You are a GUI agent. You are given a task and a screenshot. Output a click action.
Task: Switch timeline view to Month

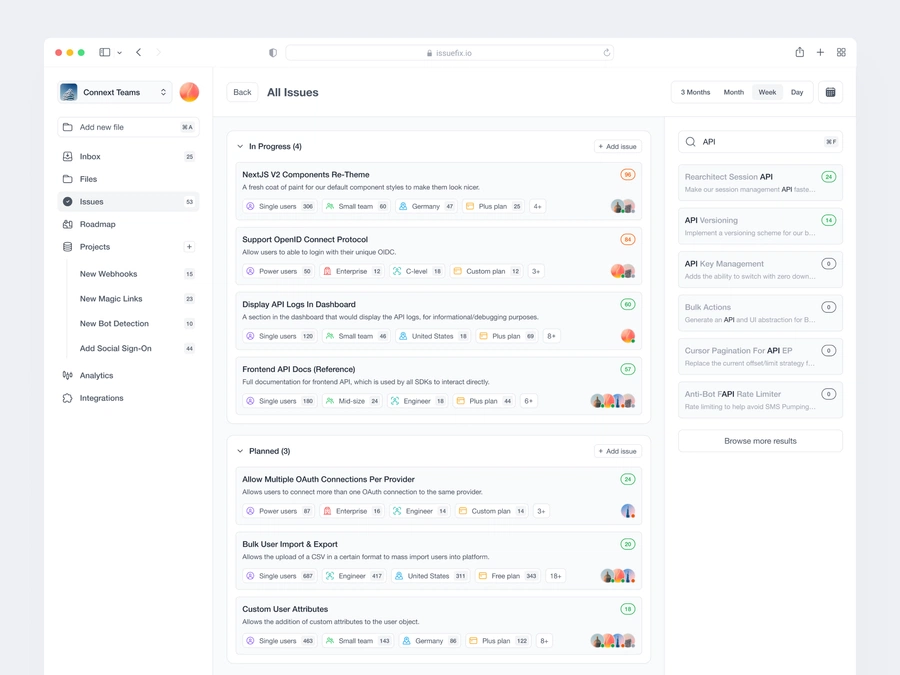733,92
